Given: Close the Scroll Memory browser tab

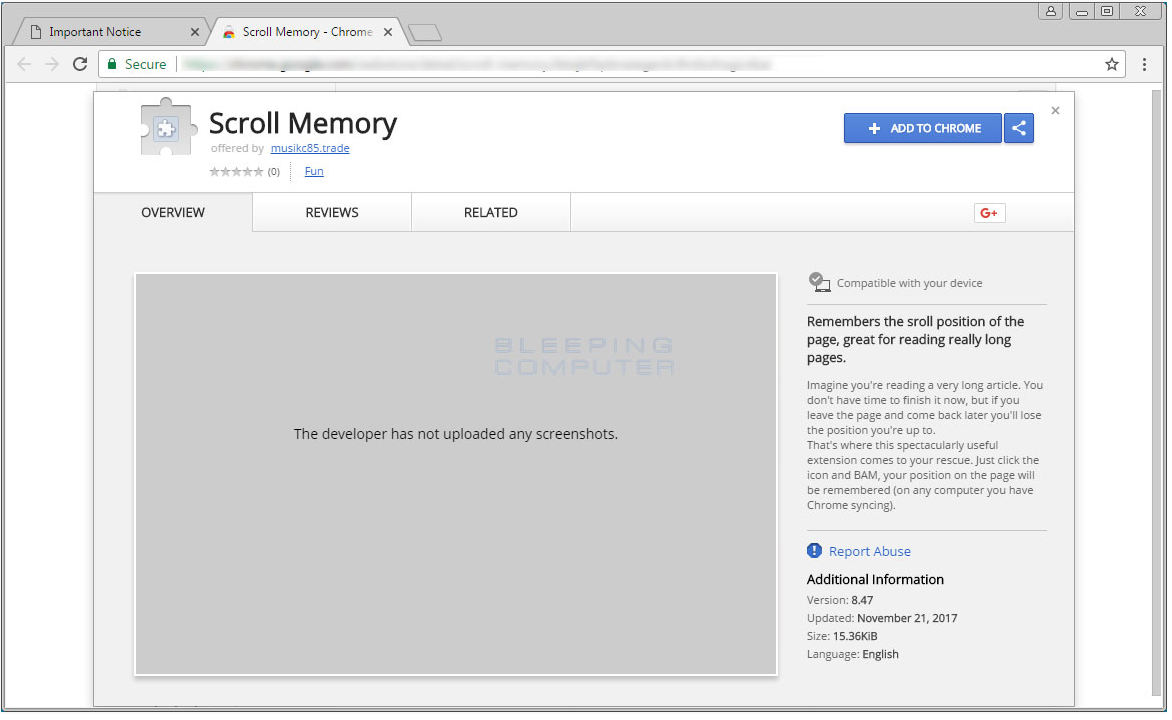Looking at the screenshot, I should click(388, 32).
